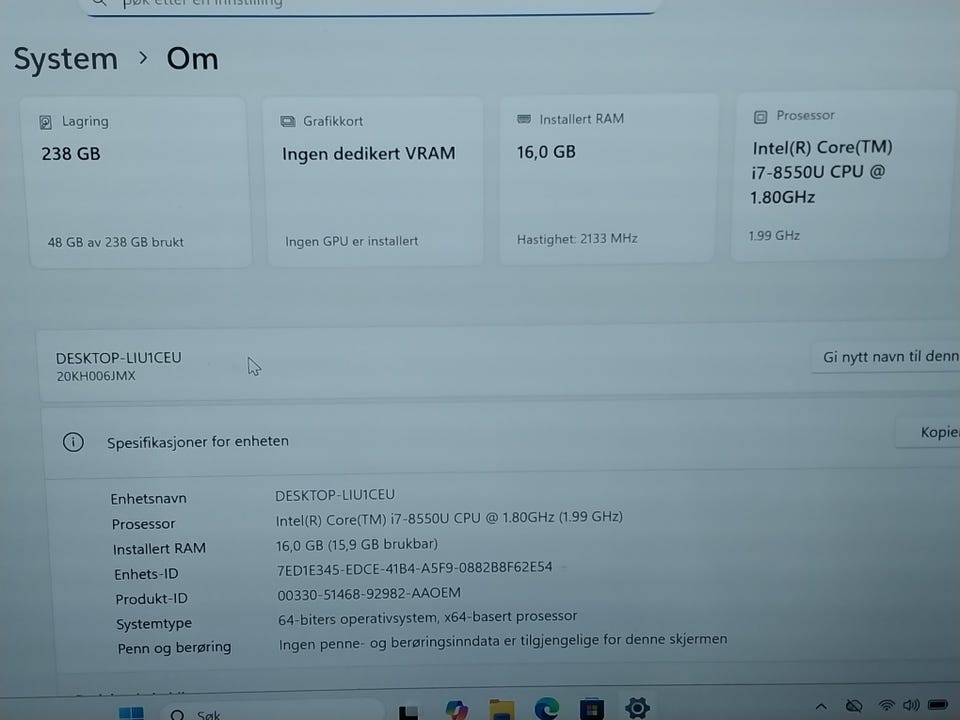Screen dimensions: 960x720
Task: Select the Grafikkort info card
Action: pos(375,181)
